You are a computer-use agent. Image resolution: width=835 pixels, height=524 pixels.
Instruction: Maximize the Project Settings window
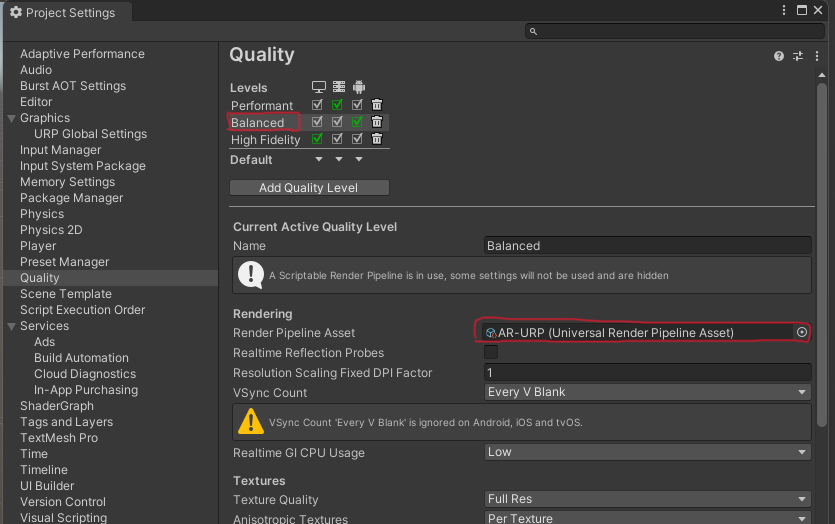801,10
